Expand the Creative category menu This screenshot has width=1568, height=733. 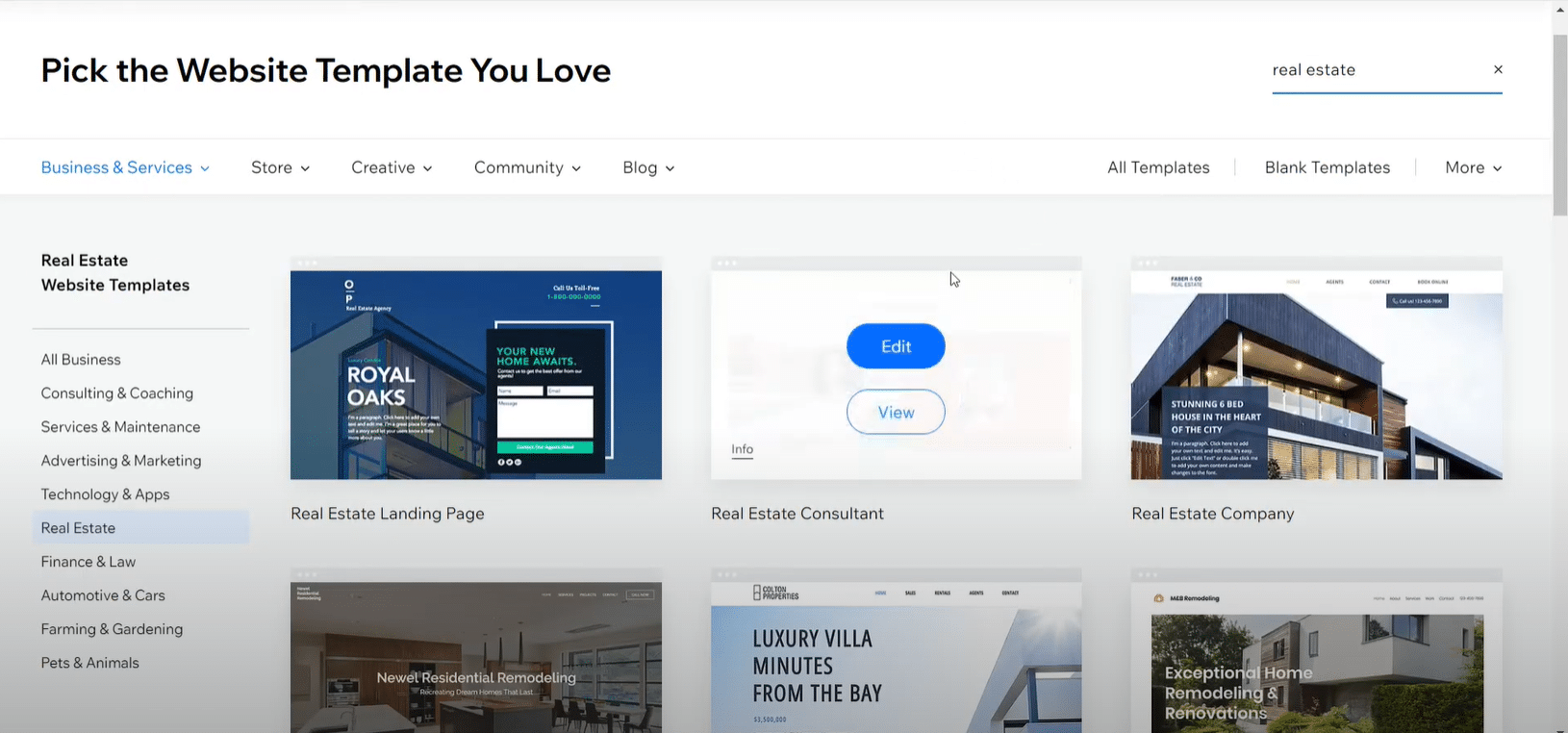[x=392, y=167]
